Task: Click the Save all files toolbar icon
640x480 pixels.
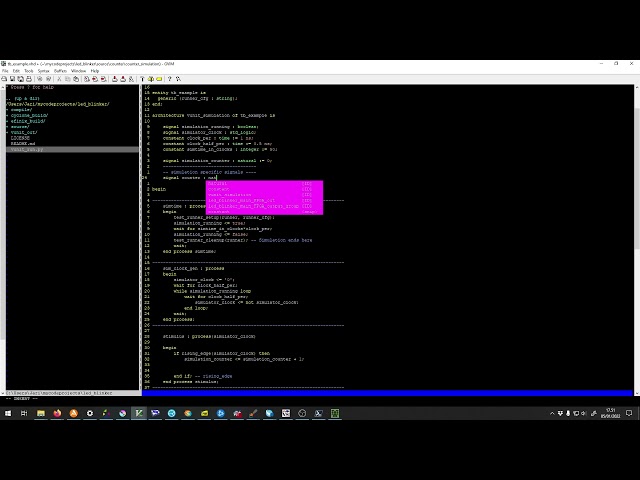Action: (20, 79)
